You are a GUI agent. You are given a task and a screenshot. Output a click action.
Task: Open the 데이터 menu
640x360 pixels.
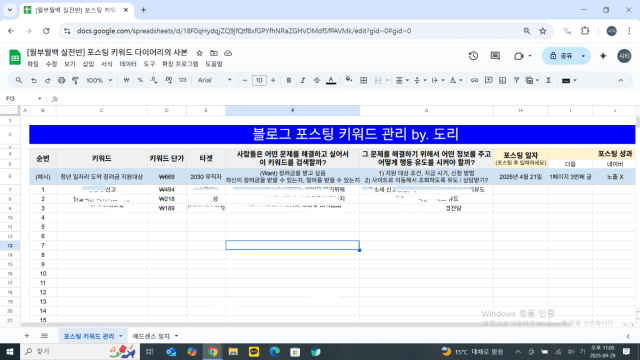pos(128,64)
